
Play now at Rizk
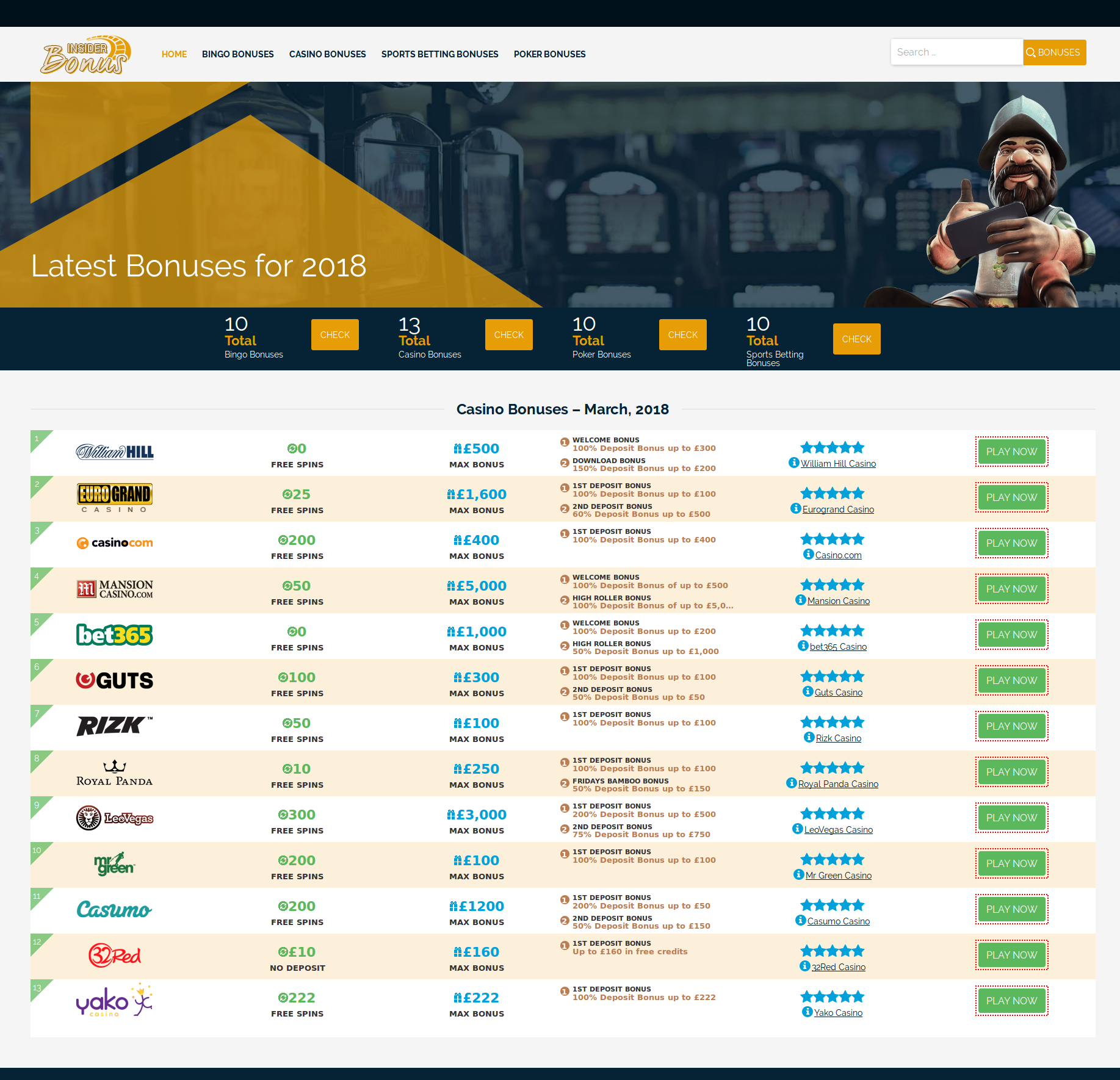coord(1012,726)
